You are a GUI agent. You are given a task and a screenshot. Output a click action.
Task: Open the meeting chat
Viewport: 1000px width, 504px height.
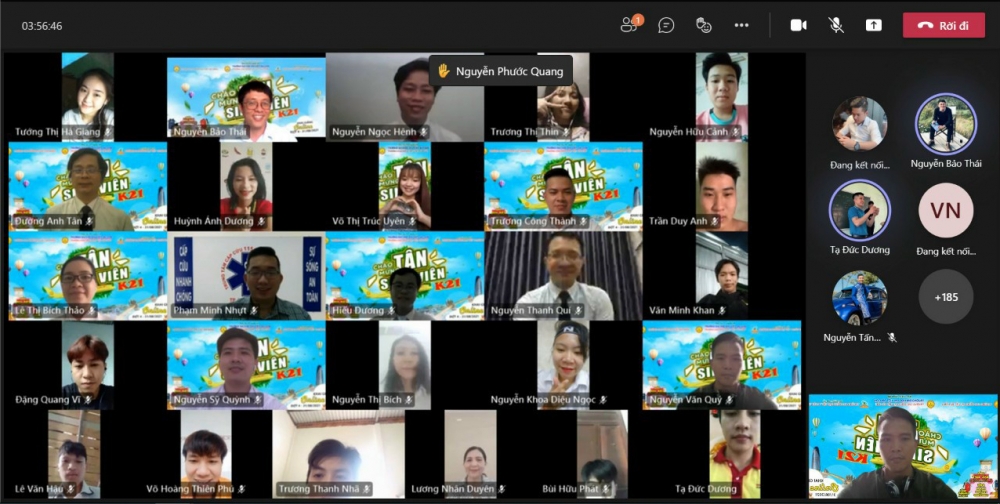coord(666,25)
